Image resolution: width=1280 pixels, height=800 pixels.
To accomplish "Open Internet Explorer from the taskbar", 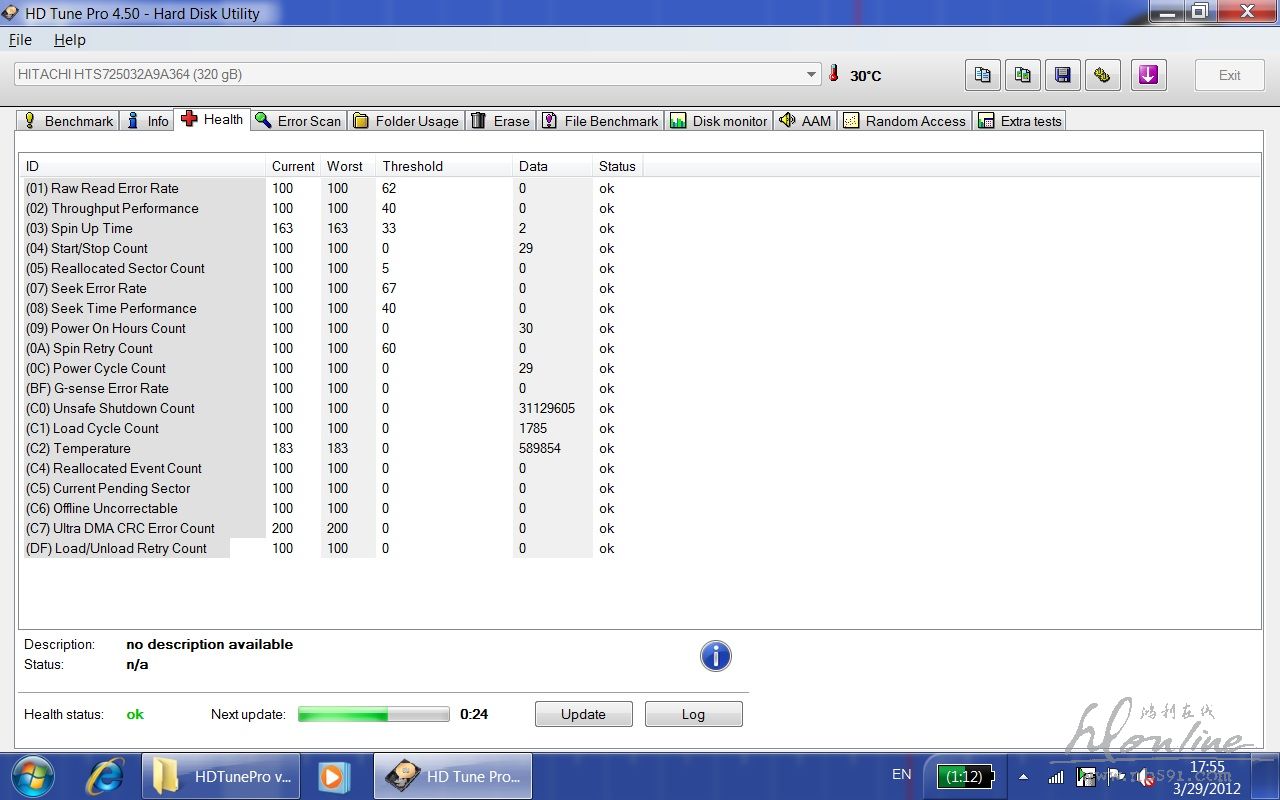I will [104, 776].
